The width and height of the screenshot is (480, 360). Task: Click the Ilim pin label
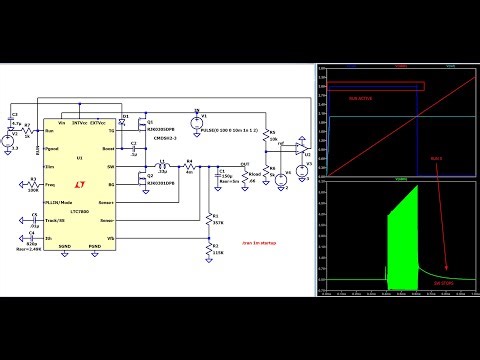pos(50,167)
